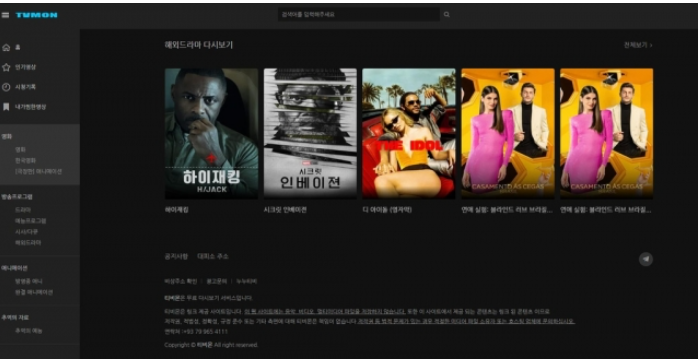699x360 pixels.
Task: Open 시사/다큐 in the sidebar
Action: point(26,232)
